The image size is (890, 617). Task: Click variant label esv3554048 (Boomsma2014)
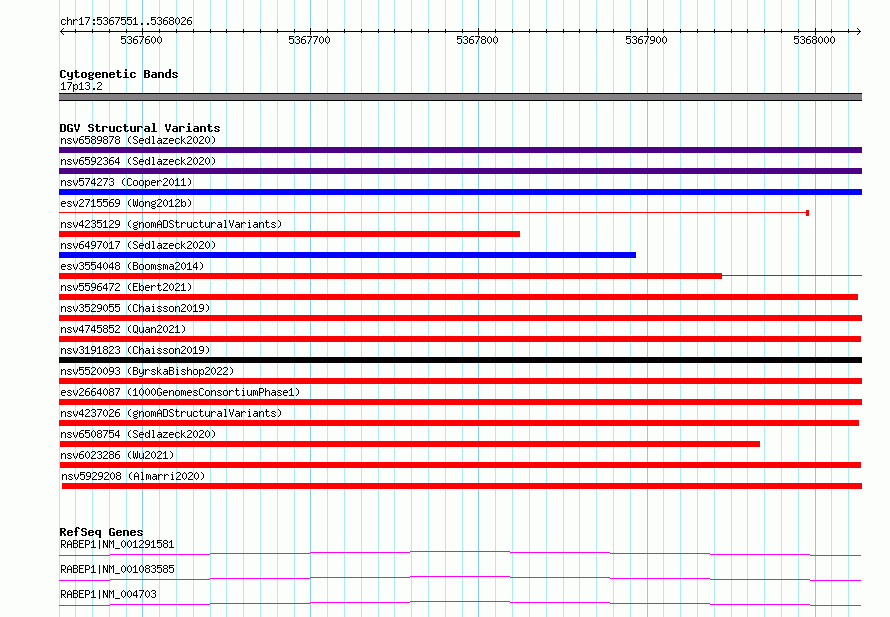coord(132,266)
